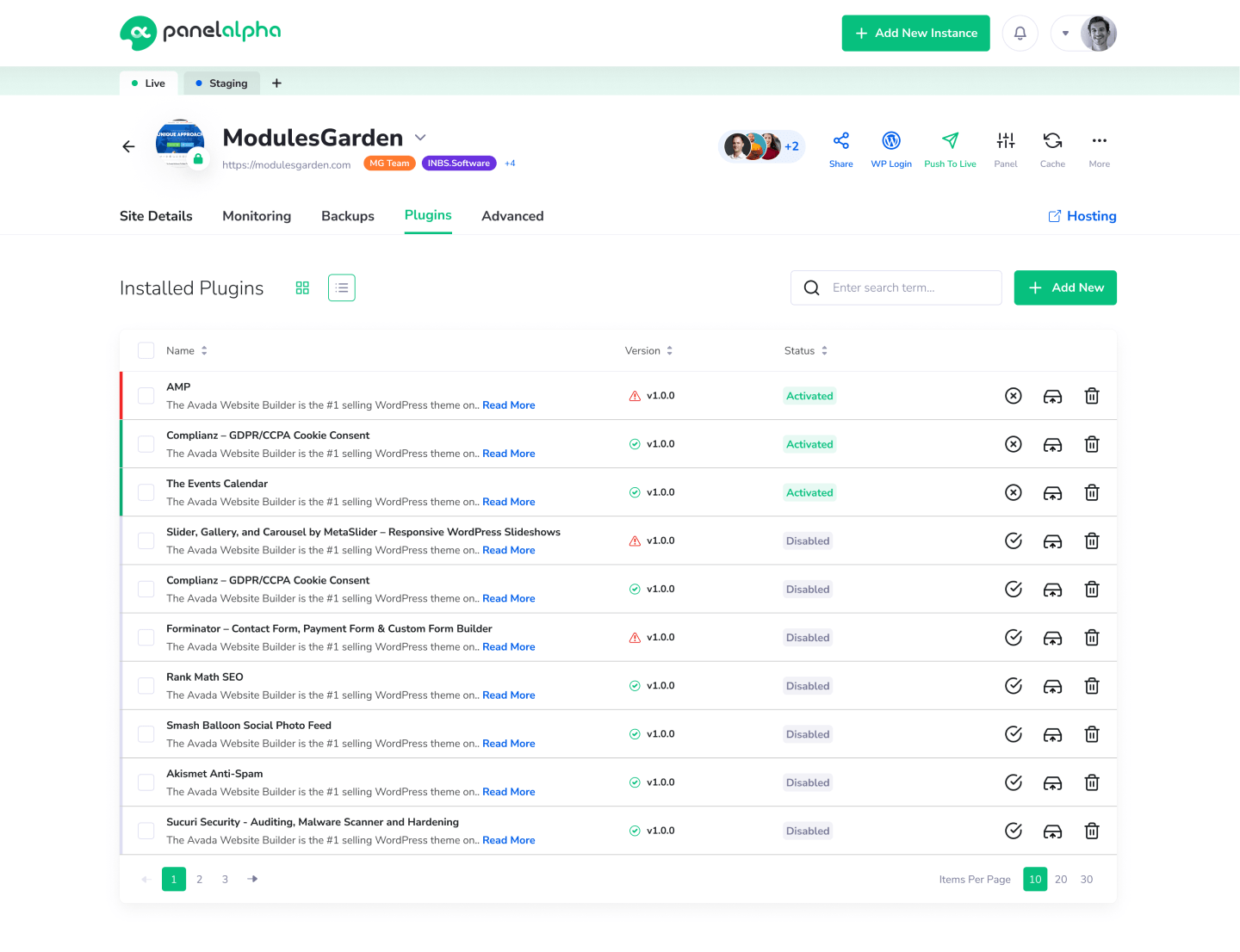Open the notifications bell
Viewport: 1240px width, 952px height.
(x=1020, y=33)
